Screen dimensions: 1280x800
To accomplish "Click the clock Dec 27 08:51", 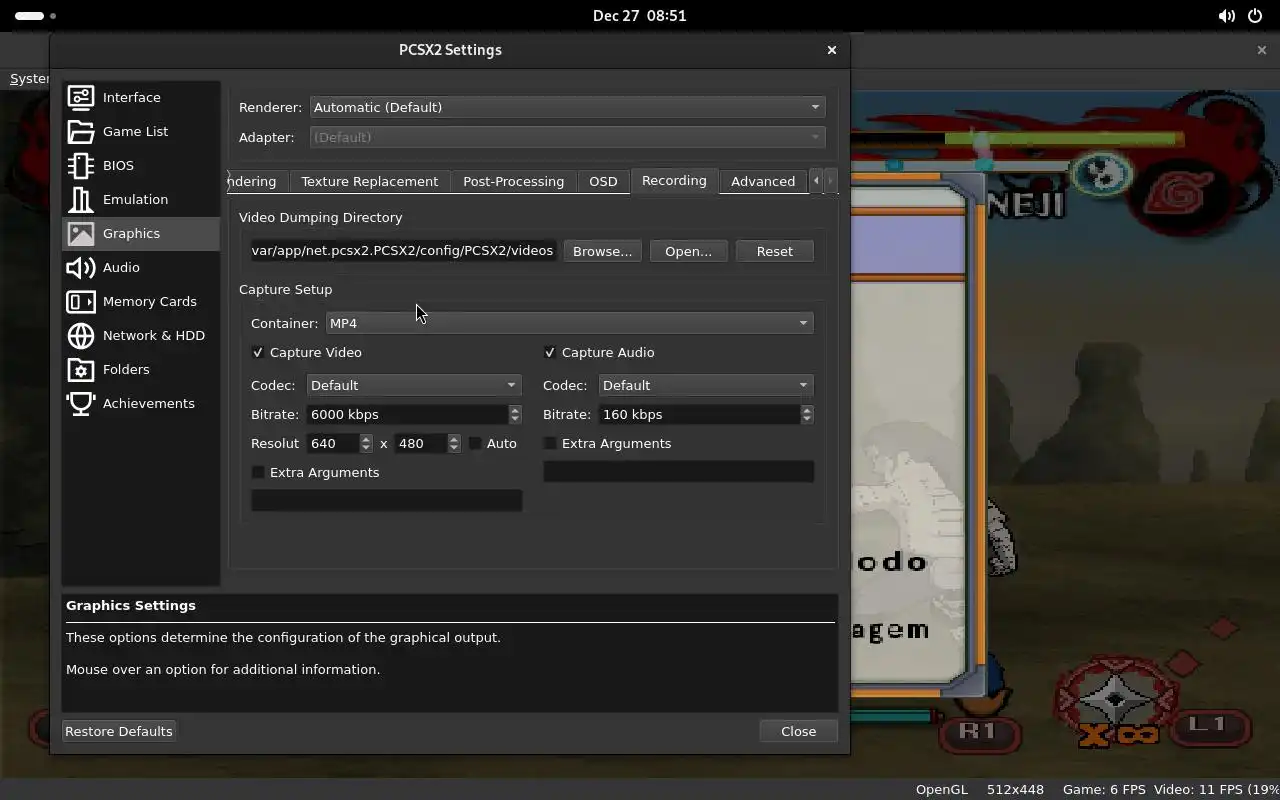I will 639,16.
